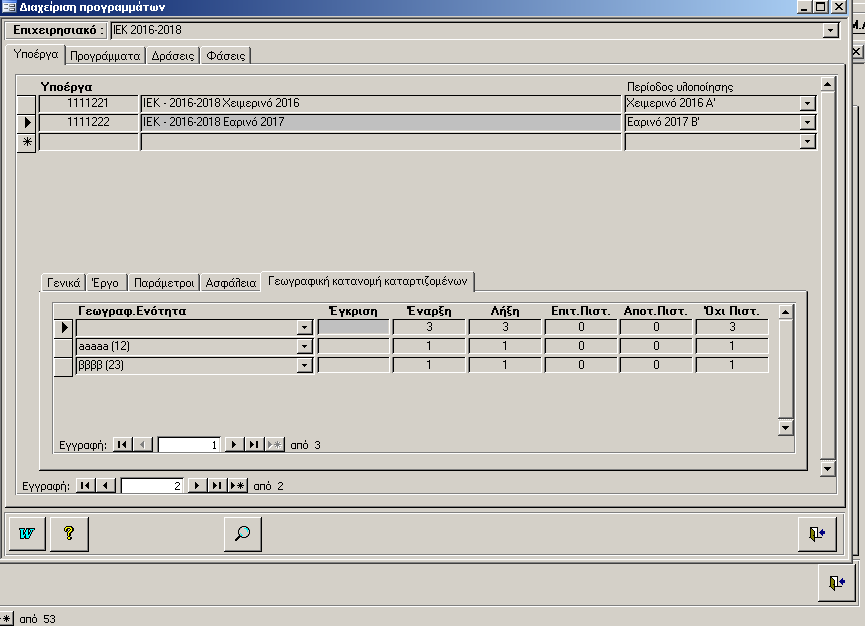Expand period dropdown for Χειμερινό 2016 Α'
Image resolution: width=865 pixels, height=626 pixels.
[x=807, y=103]
